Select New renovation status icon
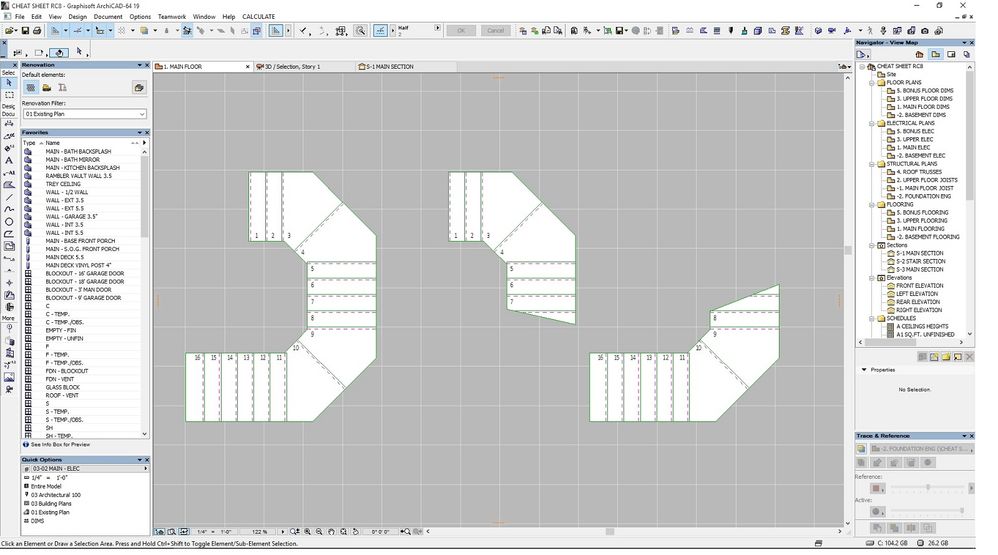This screenshot has width=998, height=555. click(62, 88)
